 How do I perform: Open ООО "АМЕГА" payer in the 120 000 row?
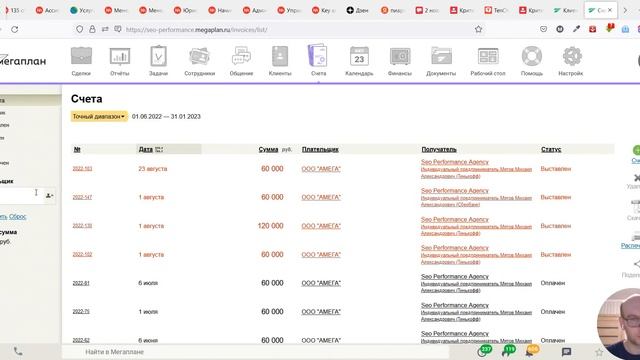pos(321,226)
